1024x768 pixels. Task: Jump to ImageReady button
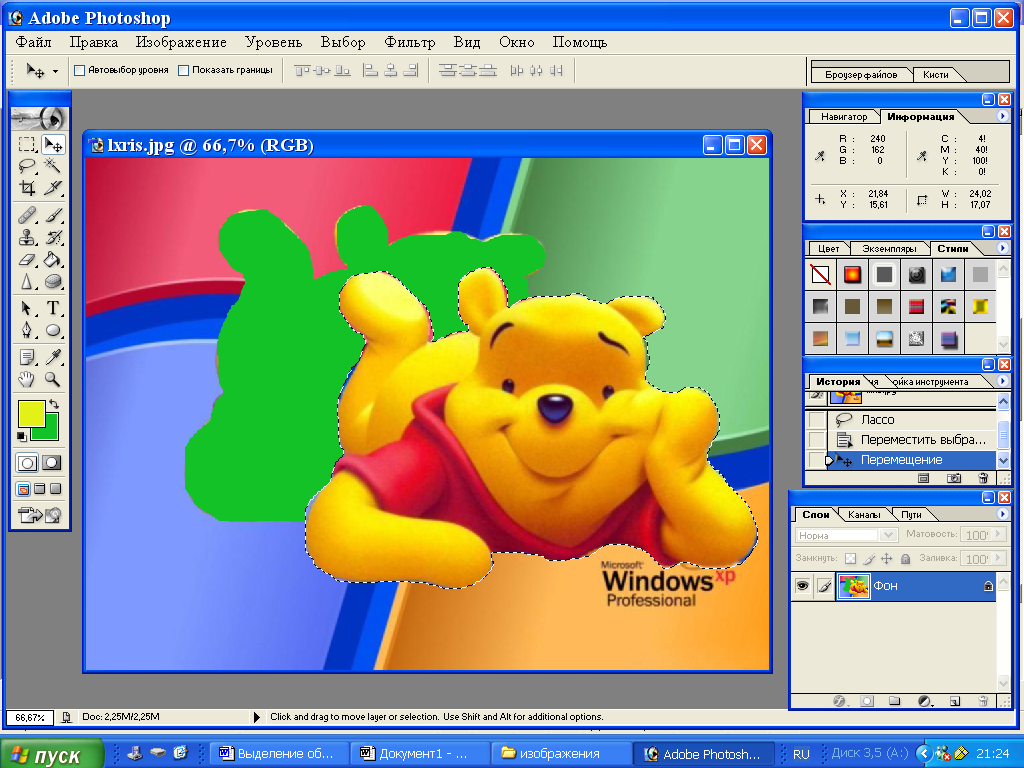pos(40,515)
